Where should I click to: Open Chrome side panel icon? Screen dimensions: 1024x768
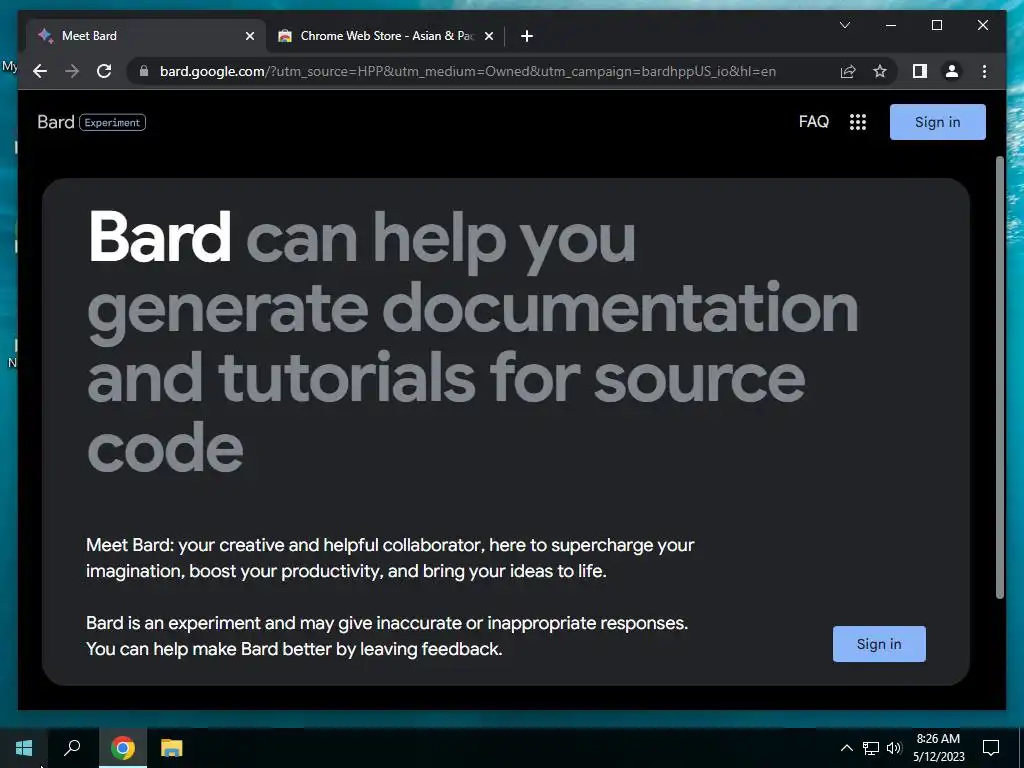point(920,71)
